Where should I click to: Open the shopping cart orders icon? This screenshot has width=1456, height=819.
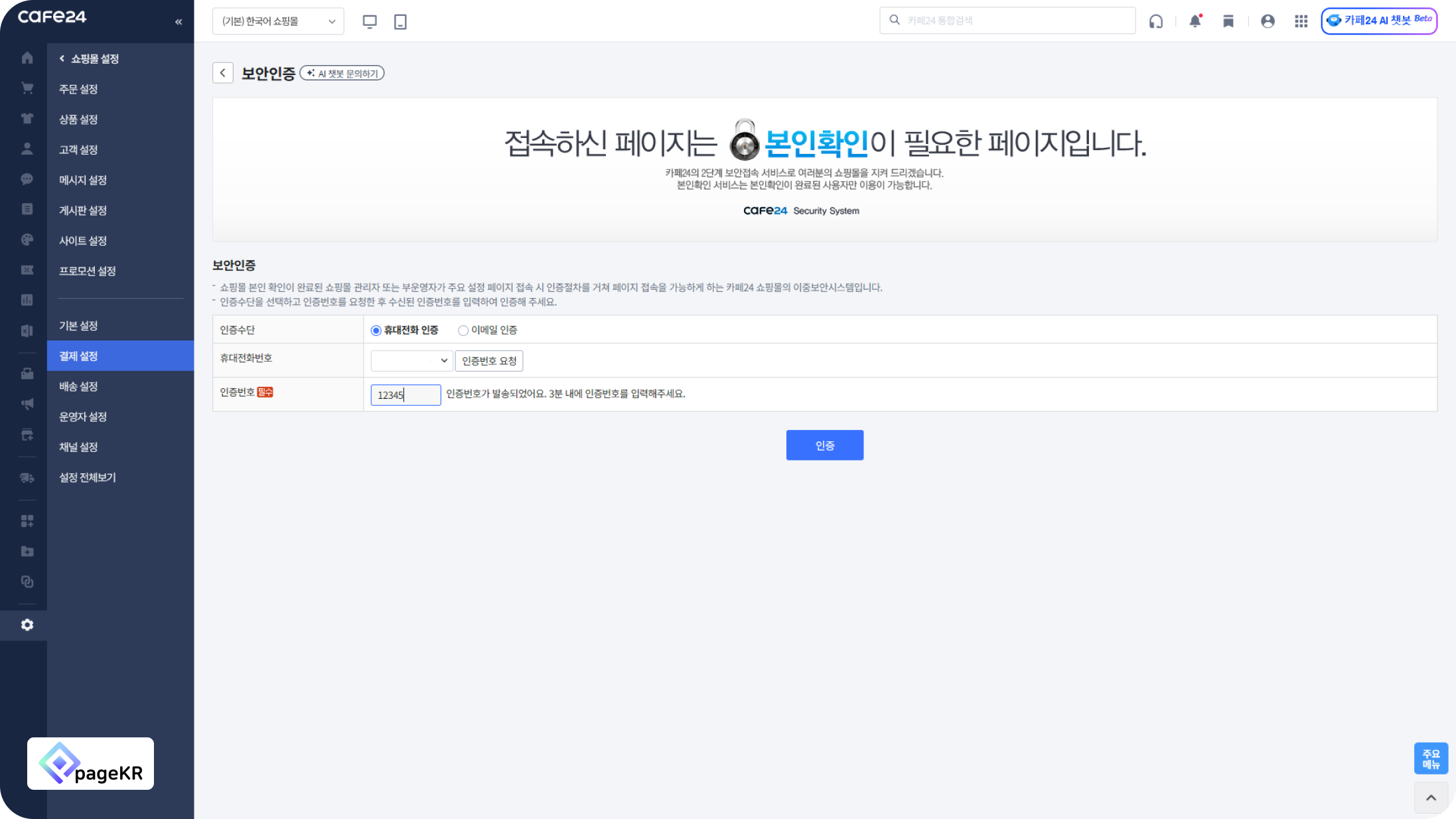[x=27, y=88]
